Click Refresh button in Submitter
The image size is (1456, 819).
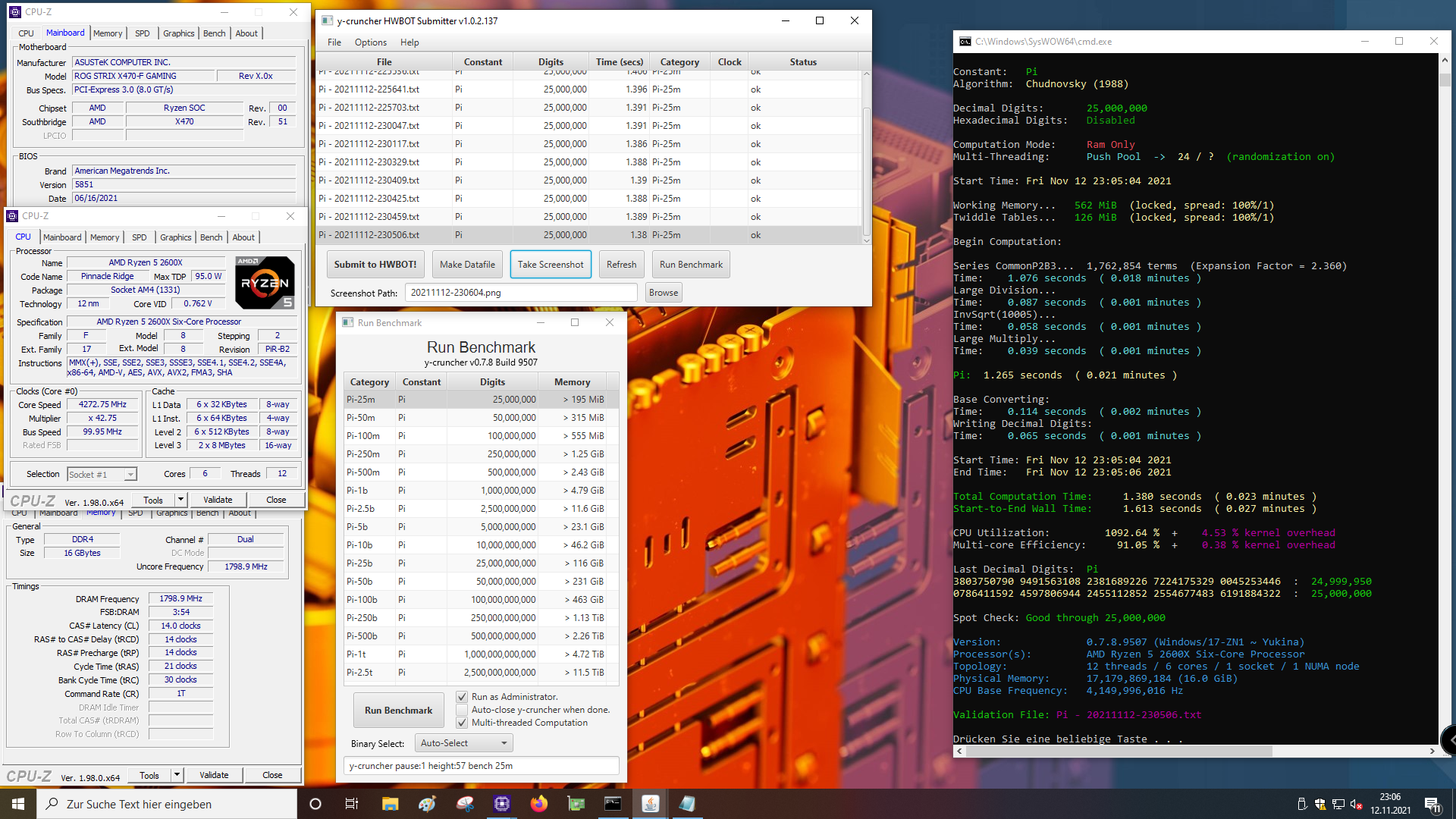622,265
